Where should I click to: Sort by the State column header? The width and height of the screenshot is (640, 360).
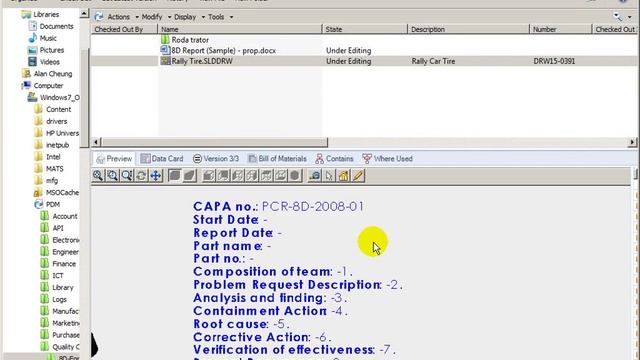tap(364, 29)
